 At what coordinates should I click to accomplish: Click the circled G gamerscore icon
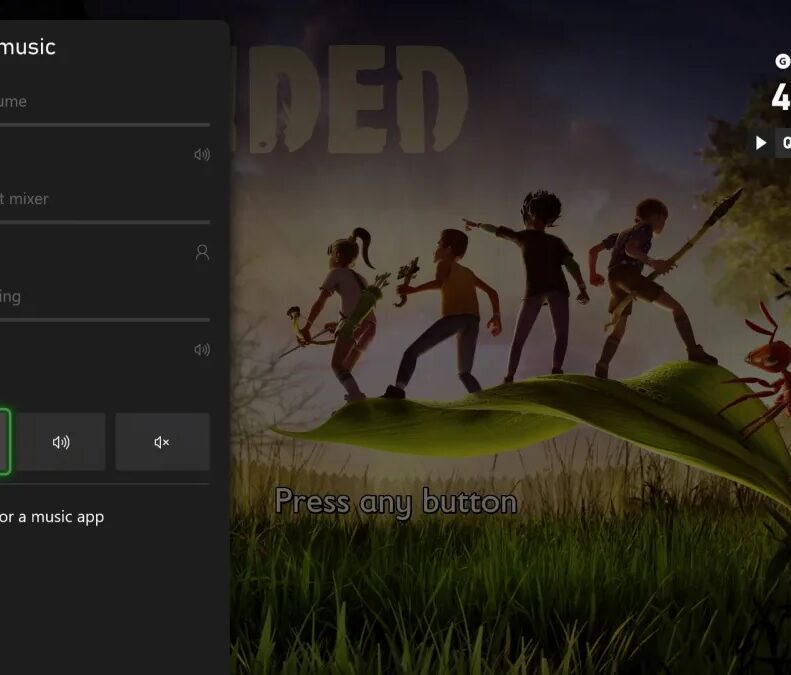782,62
